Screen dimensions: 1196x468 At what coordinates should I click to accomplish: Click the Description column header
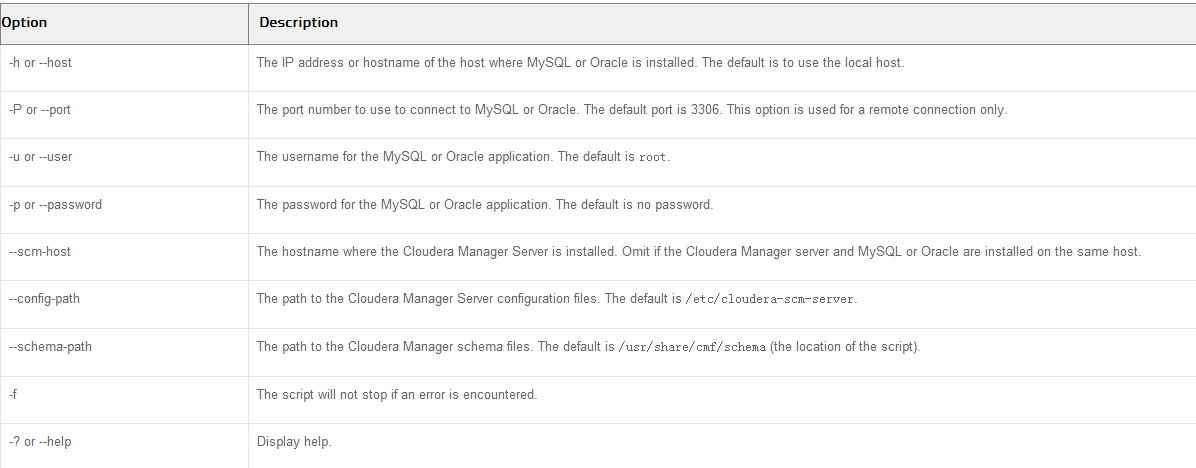pos(722,23)
